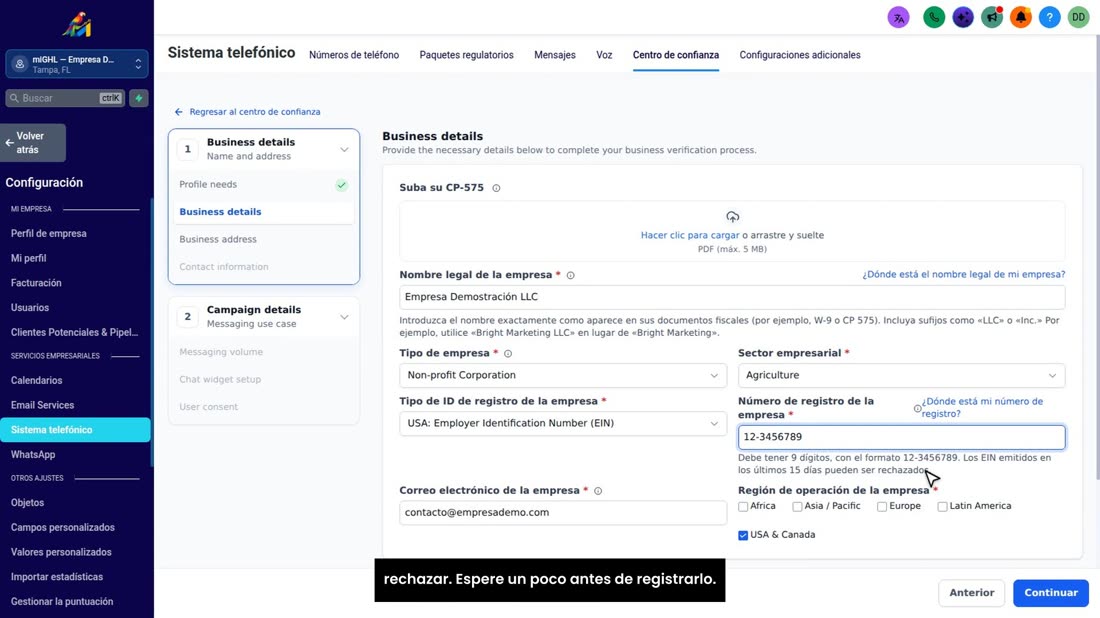The width and height of the screenshot is (1100, 618).
Task: Click info icon beside Correo electrónico de la empresa
Action: 598,491
